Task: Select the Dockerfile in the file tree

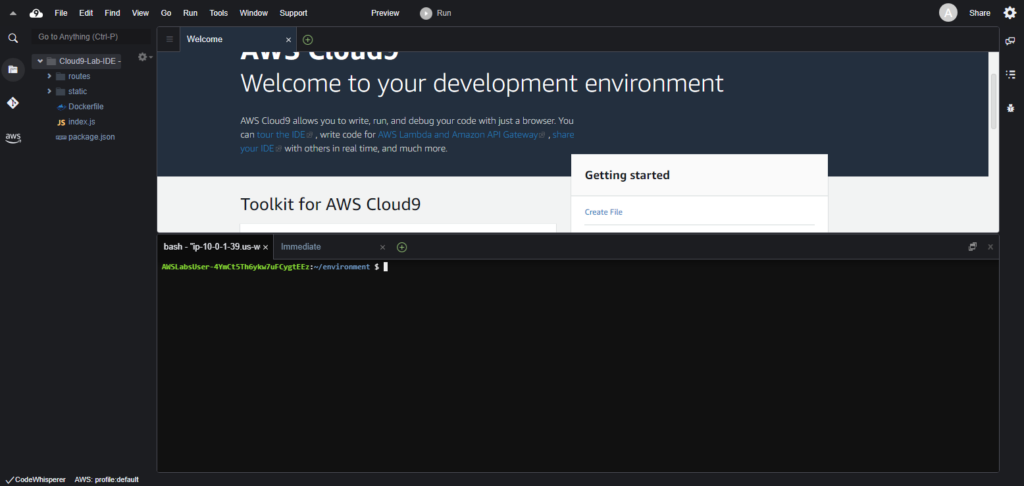Action: (86, 106)
